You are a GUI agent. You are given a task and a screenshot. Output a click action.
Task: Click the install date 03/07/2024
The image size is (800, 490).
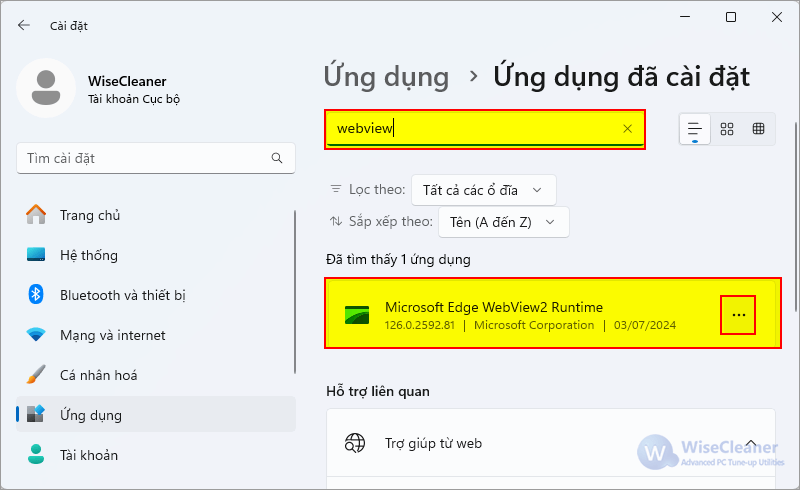[x=645, y=325]
